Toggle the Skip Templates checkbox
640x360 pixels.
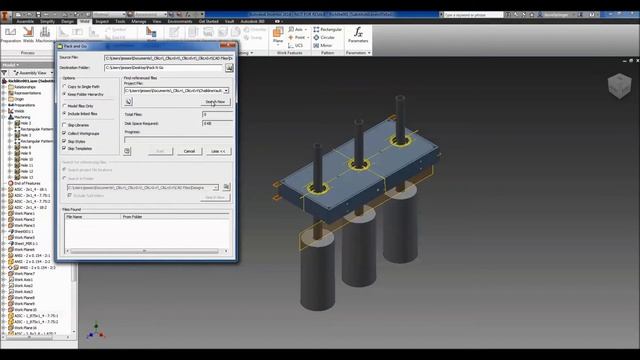[x=64, y=149]
